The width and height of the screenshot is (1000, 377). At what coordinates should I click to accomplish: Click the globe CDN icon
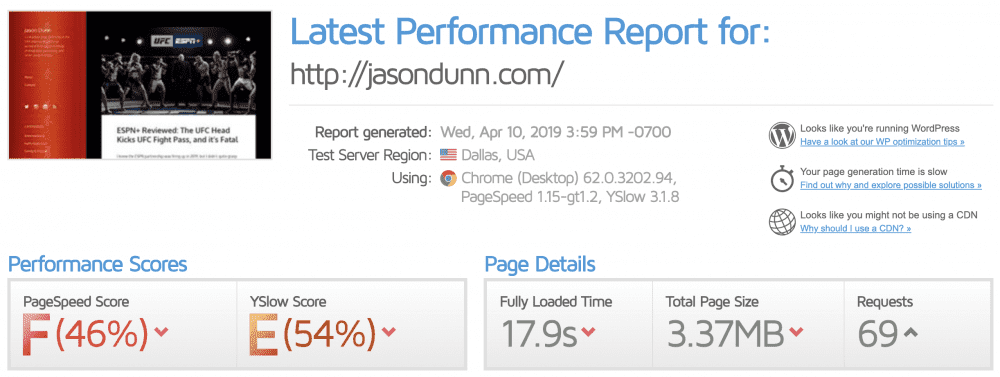(x=781, y=222)
